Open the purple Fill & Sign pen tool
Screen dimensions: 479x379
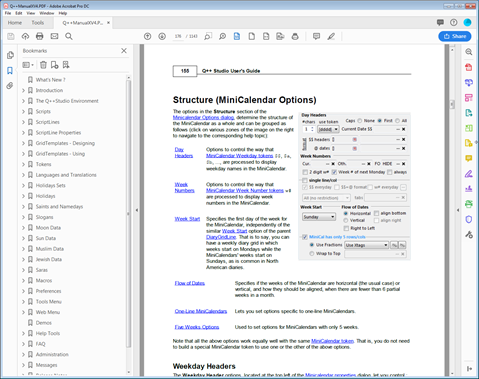(x=469, y=174)
